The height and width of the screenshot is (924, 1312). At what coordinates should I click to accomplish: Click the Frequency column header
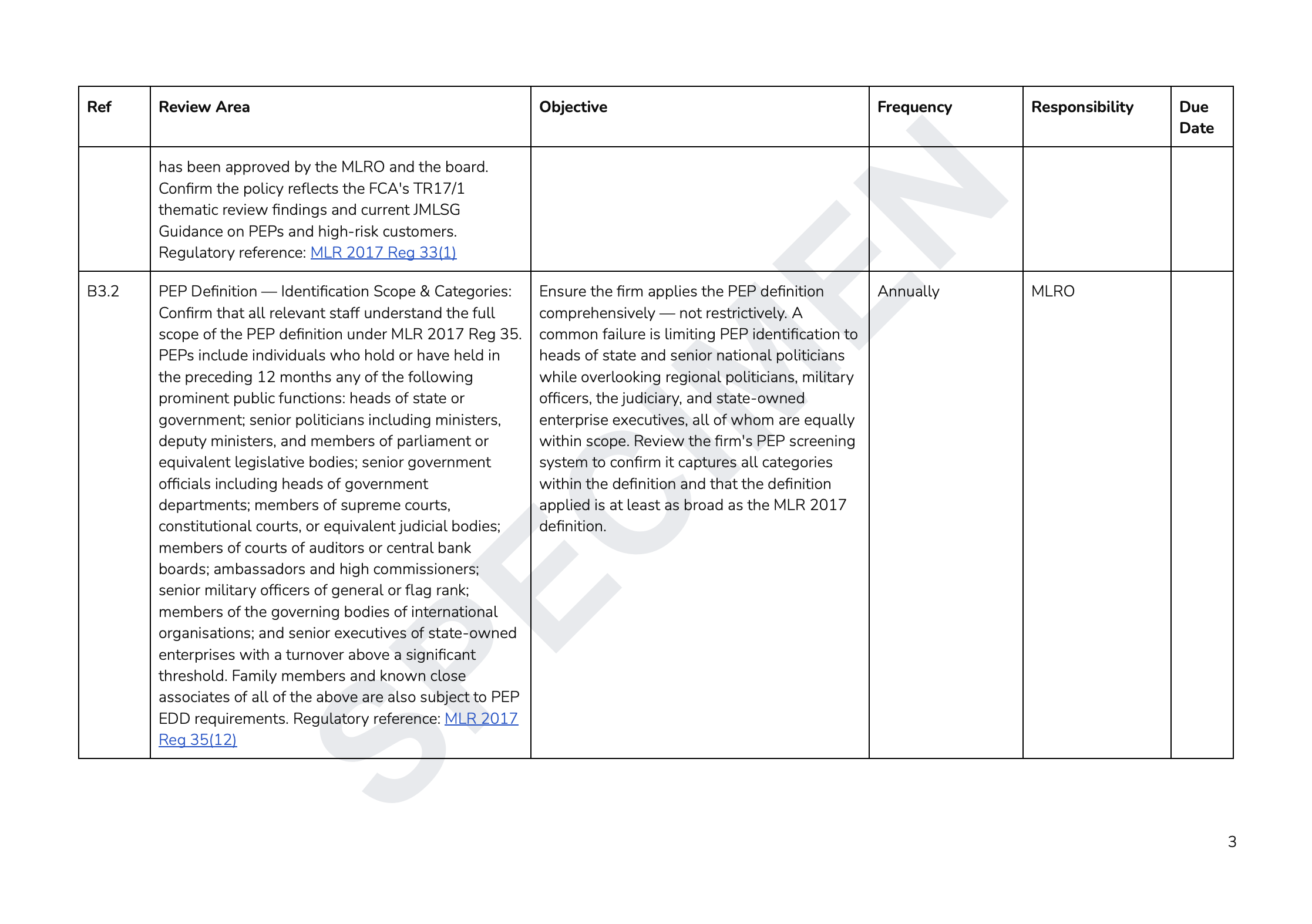tap(914, 107)
